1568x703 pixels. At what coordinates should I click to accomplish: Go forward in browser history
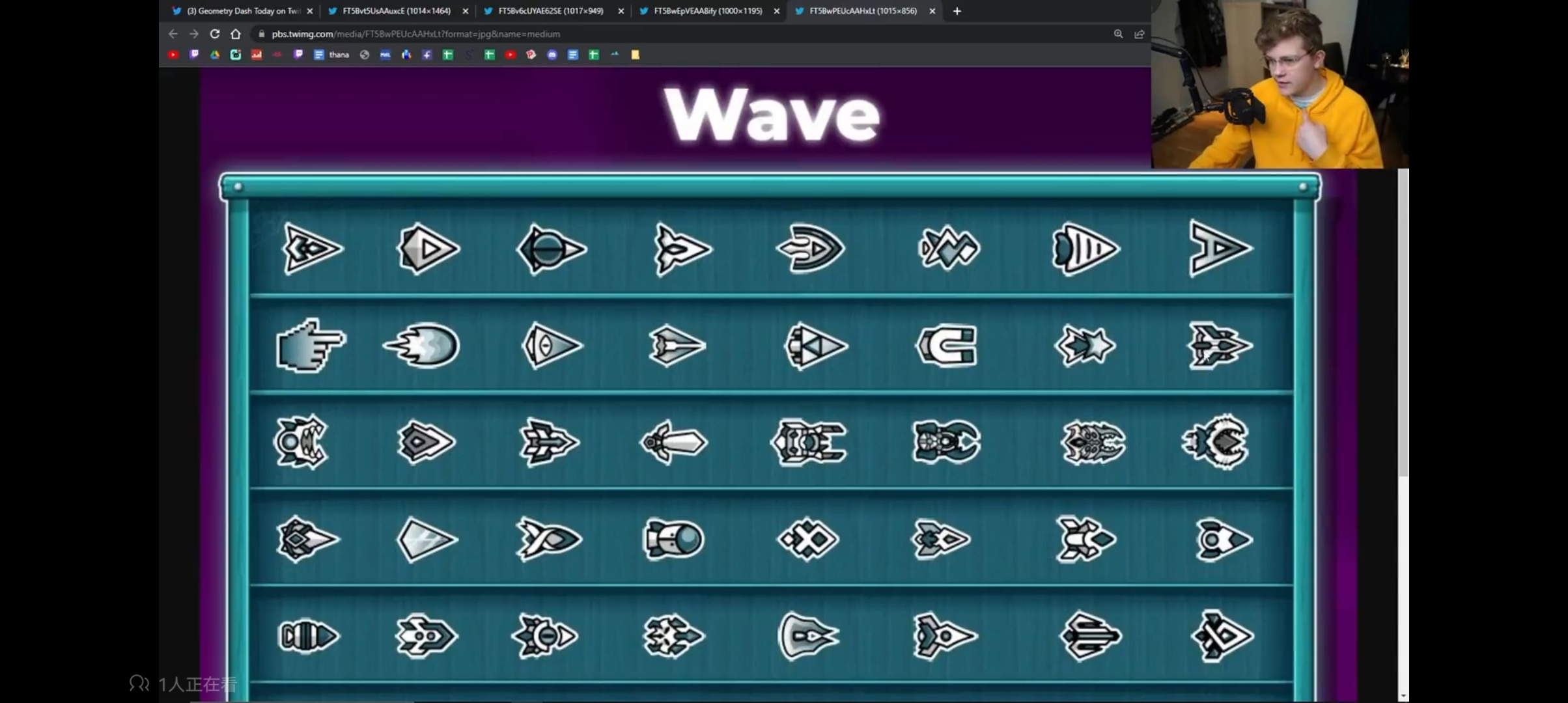coord(193,34)
